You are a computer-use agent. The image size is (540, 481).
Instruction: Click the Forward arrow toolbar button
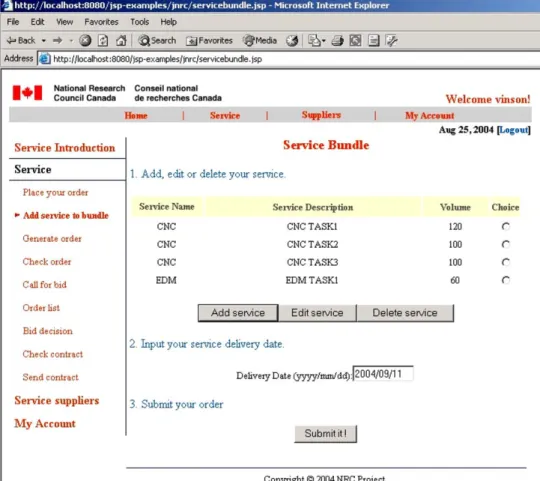[x=58, y=41]
